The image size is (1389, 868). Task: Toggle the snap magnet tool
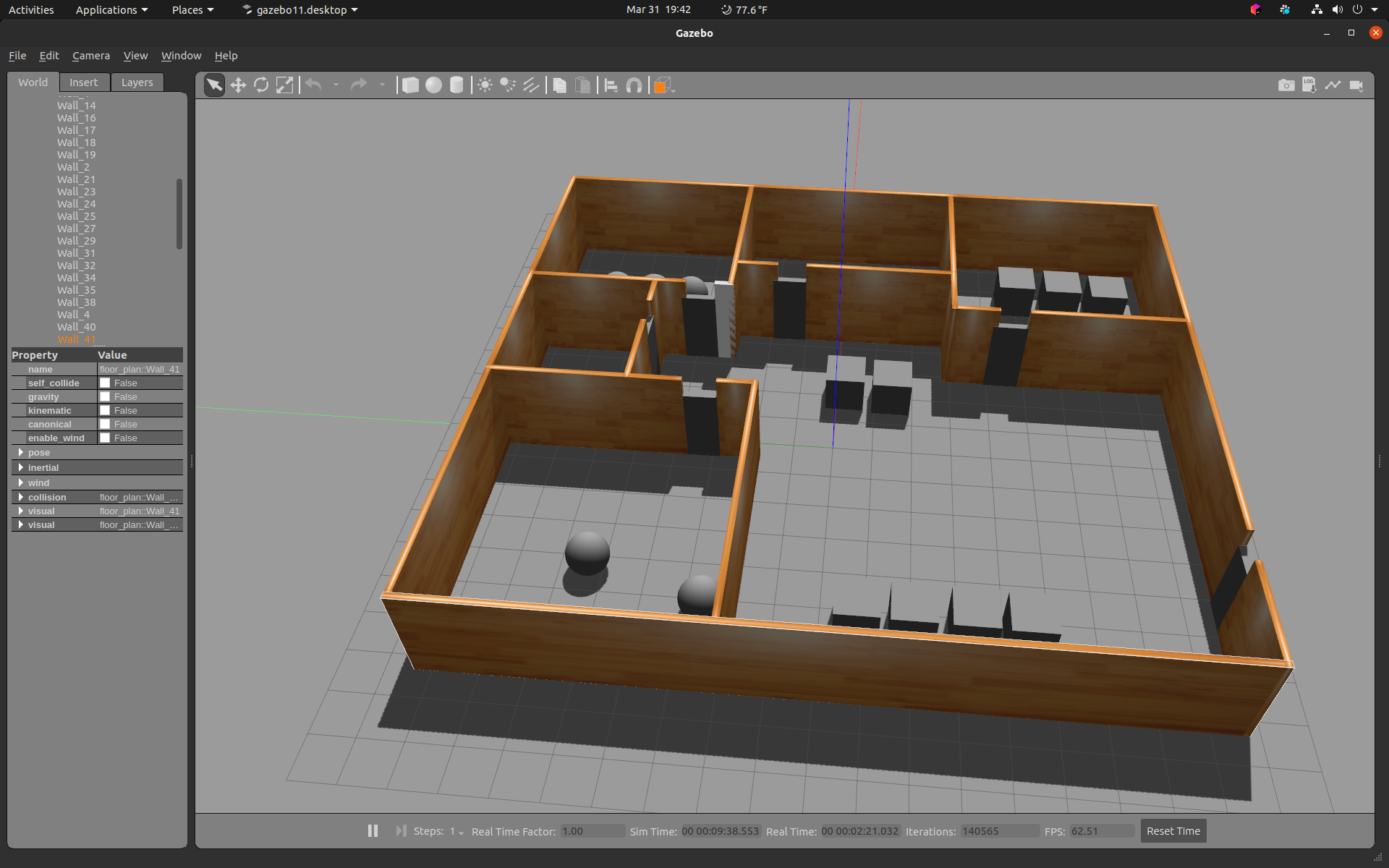point(634,85)
